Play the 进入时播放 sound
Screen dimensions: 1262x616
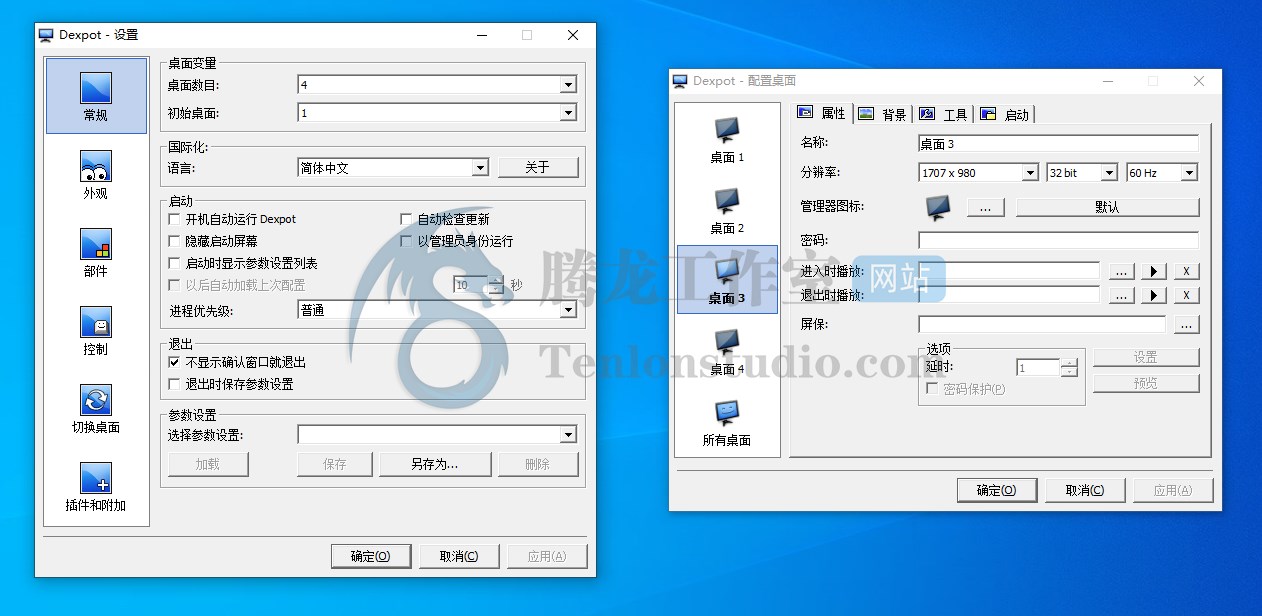click(1154, 271)
